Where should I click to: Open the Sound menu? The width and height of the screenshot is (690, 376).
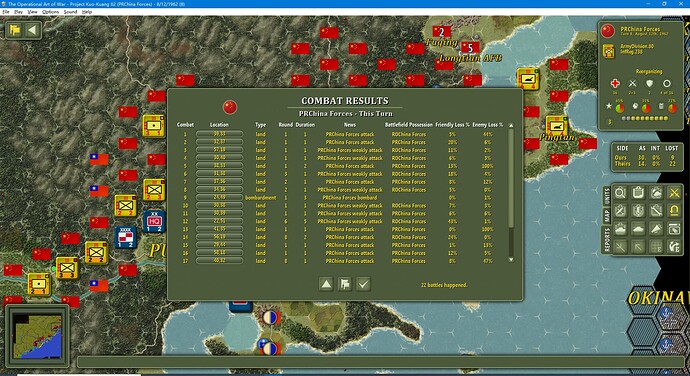click(x=70, y=12)
